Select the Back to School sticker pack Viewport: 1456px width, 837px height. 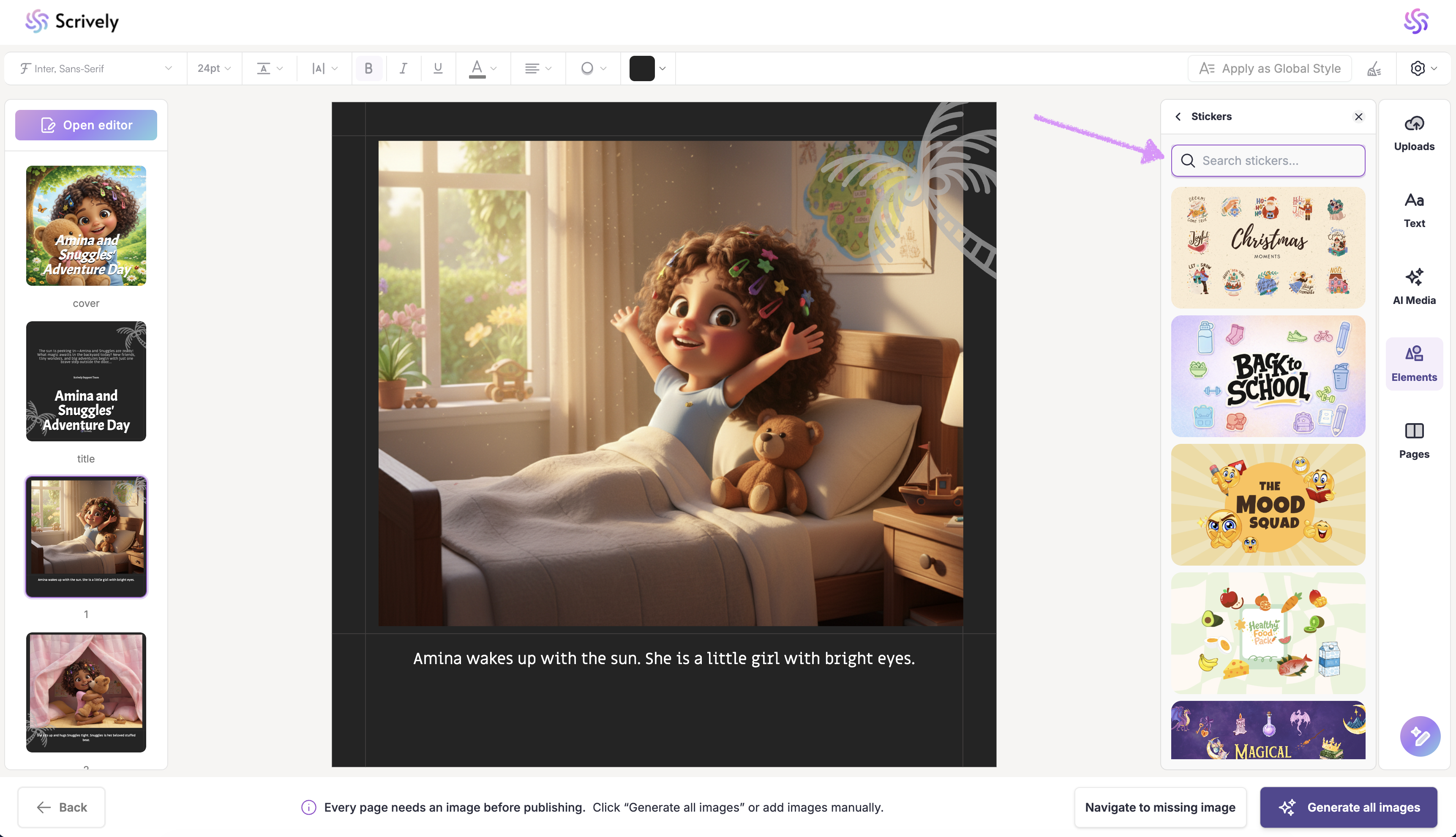click(x=1268, y=376)
